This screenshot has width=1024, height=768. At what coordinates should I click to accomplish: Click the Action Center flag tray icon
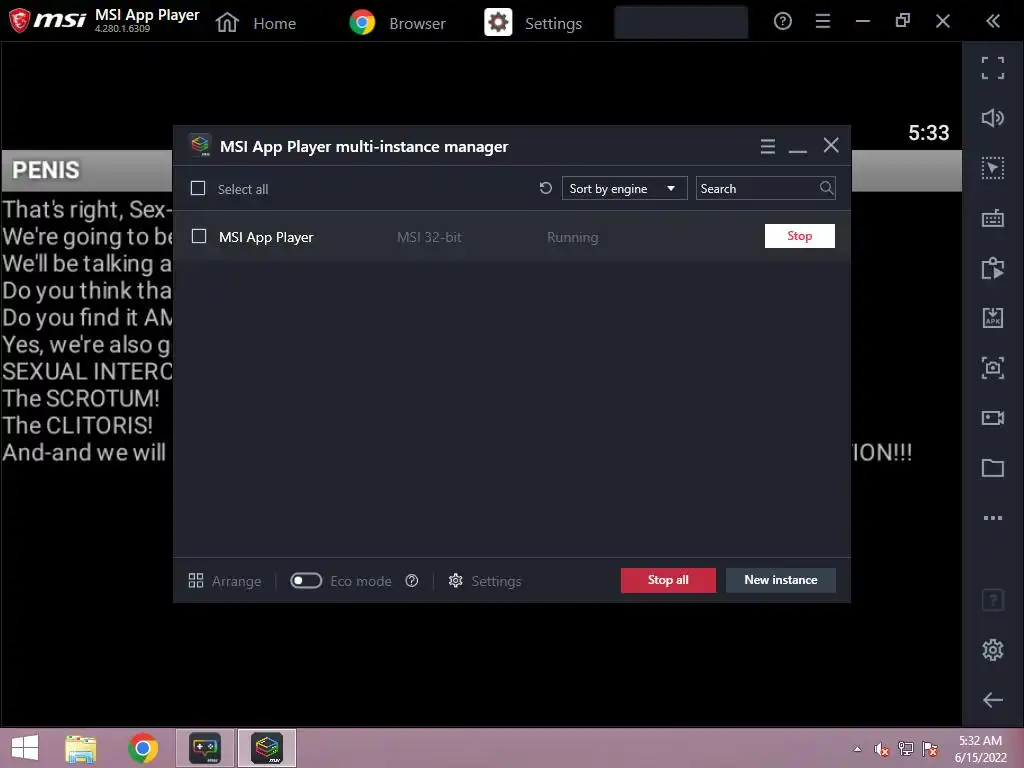(930, 749)
